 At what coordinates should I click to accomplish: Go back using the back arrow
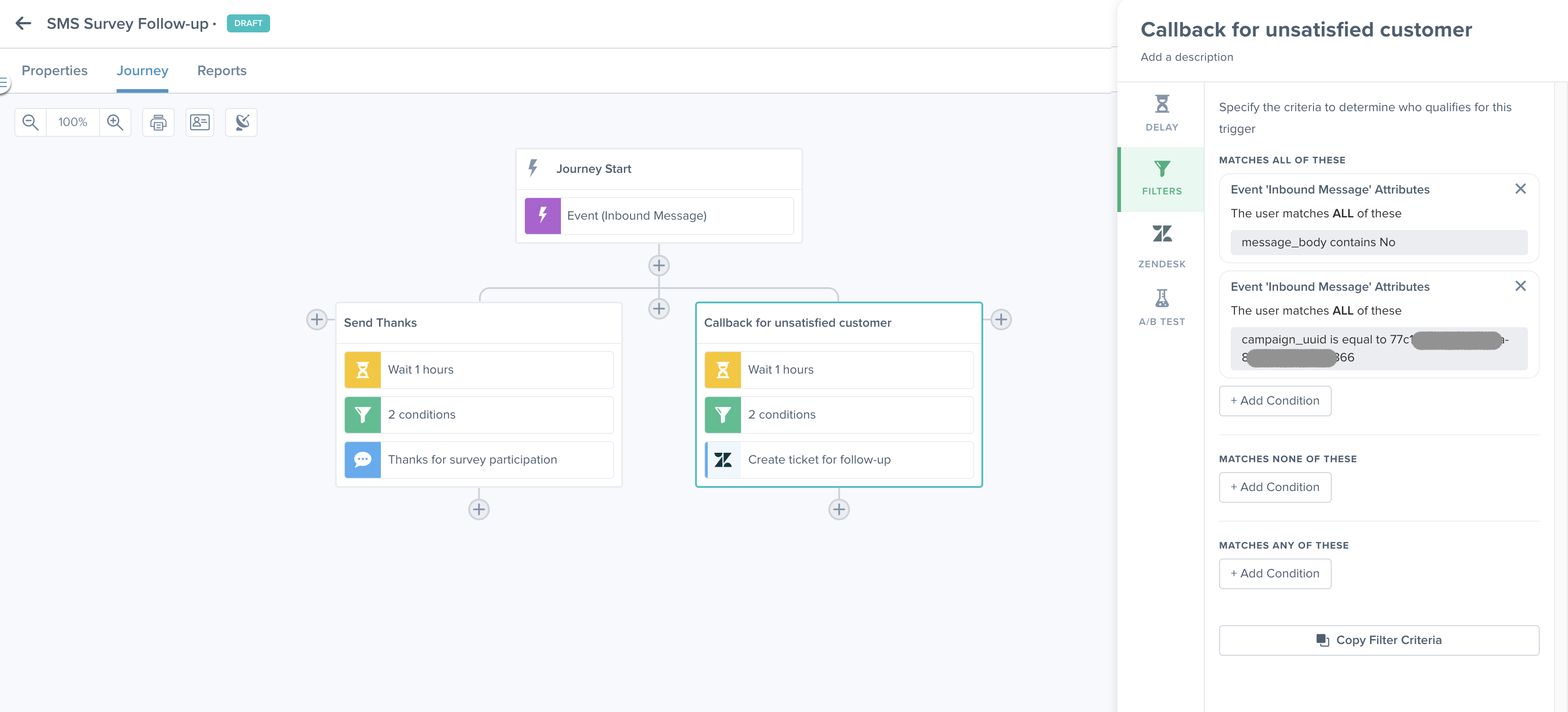[23, 24]
